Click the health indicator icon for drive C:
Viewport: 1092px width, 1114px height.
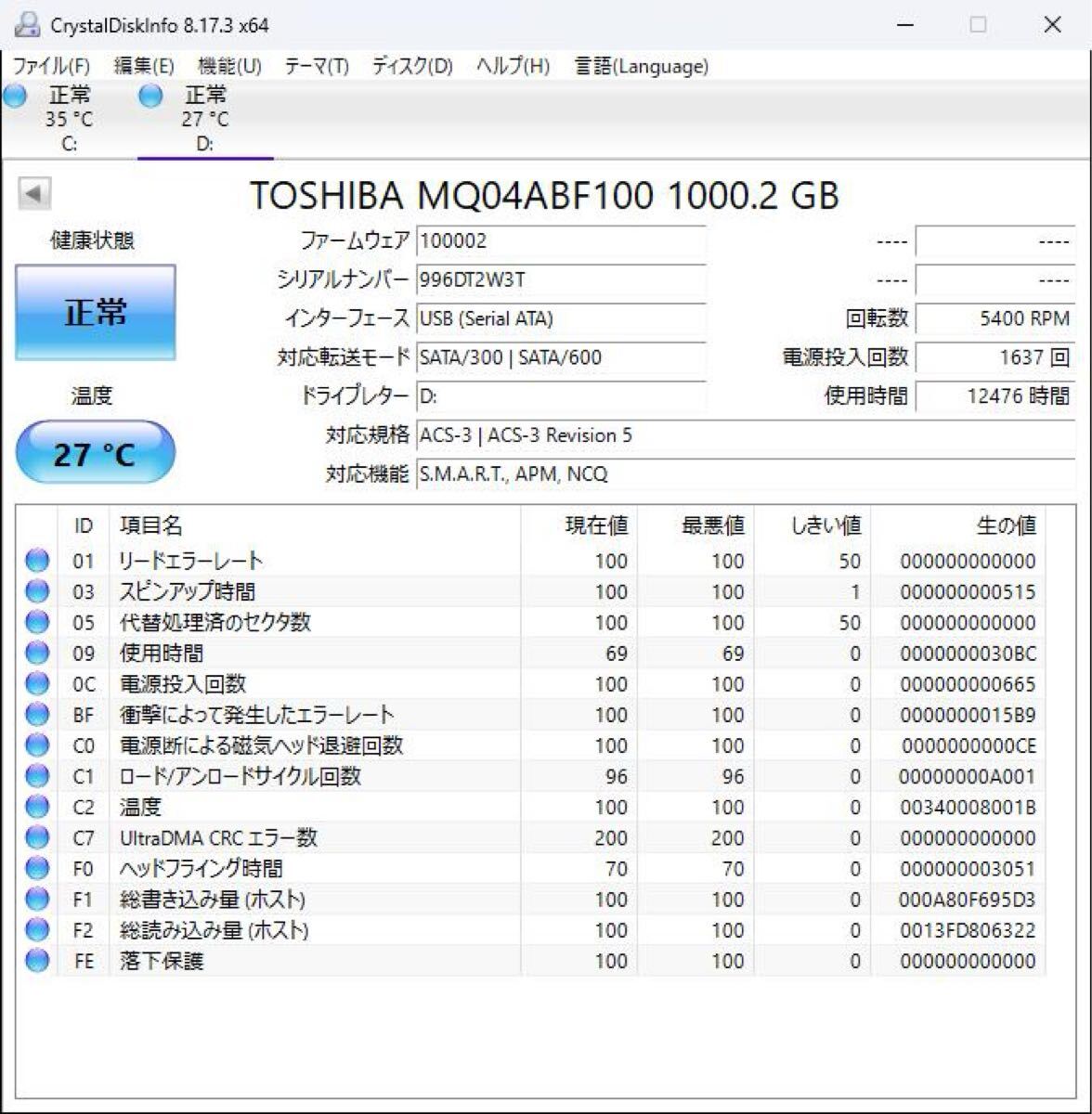(14, 95)
